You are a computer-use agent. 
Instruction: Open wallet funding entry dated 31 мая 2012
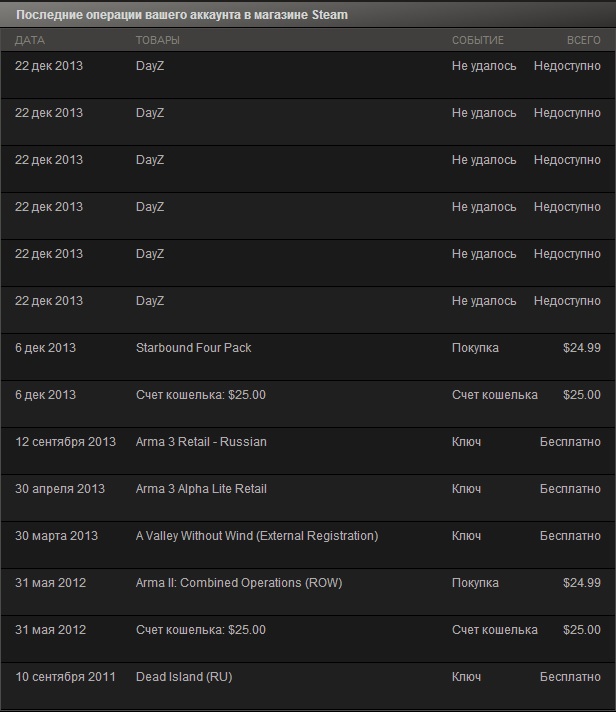[x=308, y=639]
